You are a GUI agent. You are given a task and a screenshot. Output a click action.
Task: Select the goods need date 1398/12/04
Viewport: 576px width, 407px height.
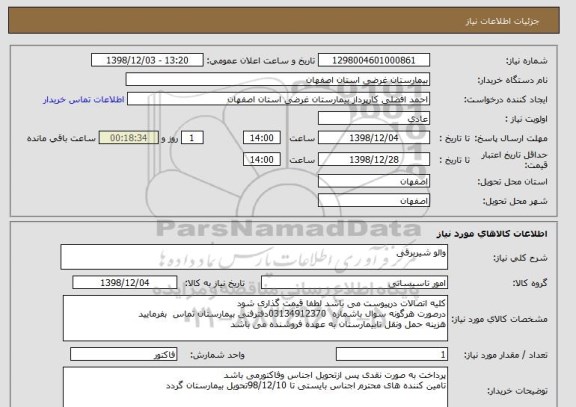[125, 283]
